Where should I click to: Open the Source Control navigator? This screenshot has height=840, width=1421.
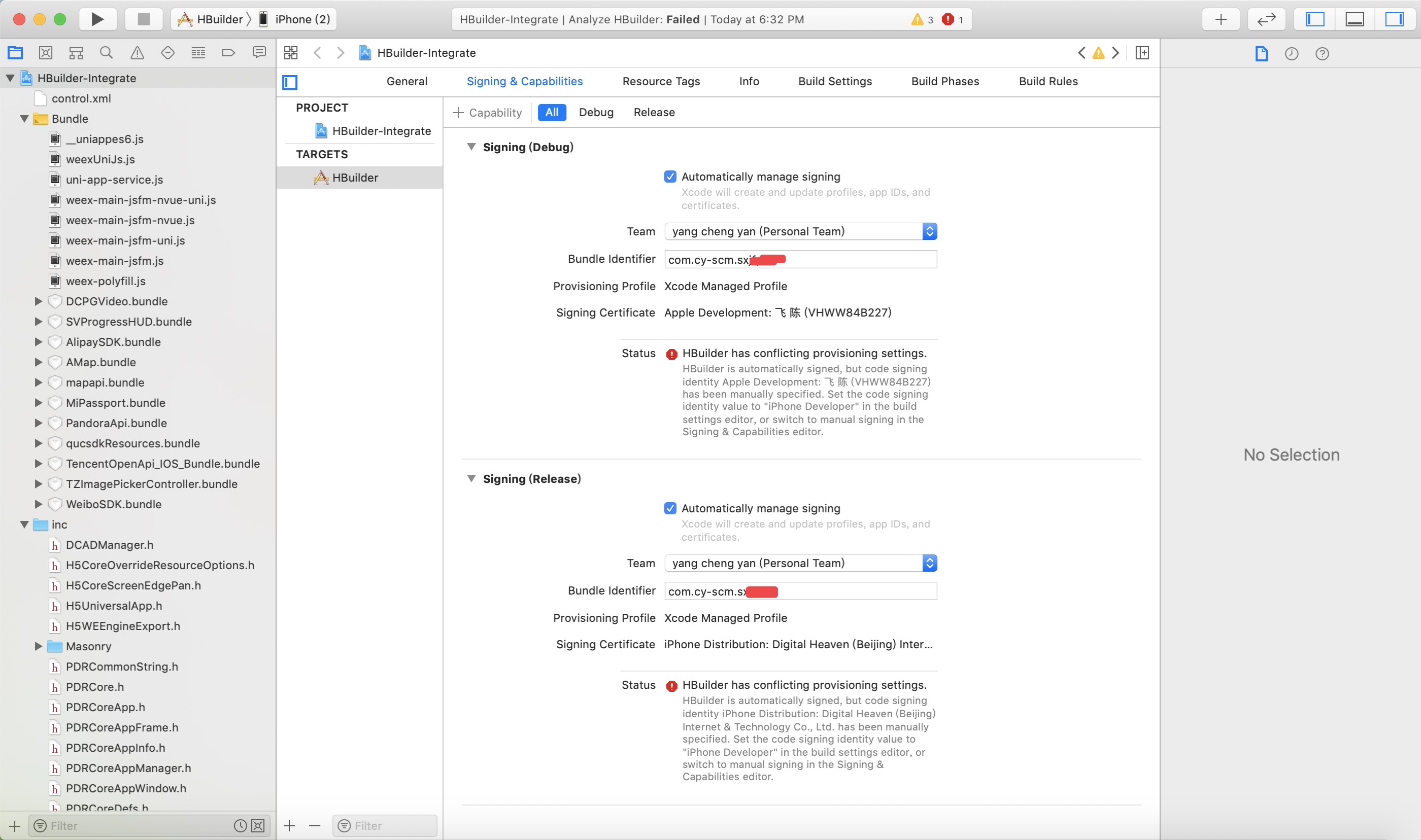[46, 53]
